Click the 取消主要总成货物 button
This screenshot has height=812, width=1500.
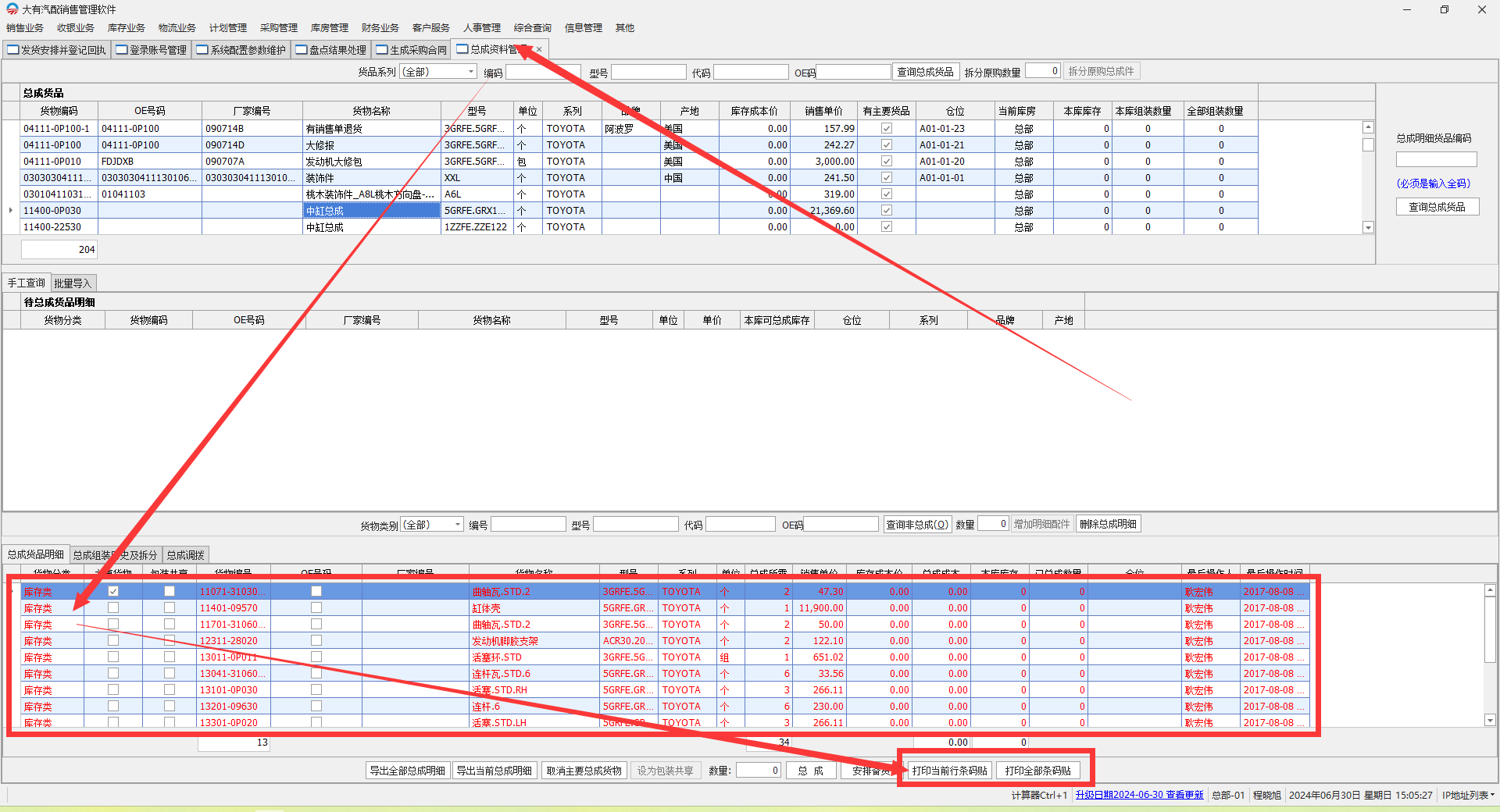click(584, 771)
